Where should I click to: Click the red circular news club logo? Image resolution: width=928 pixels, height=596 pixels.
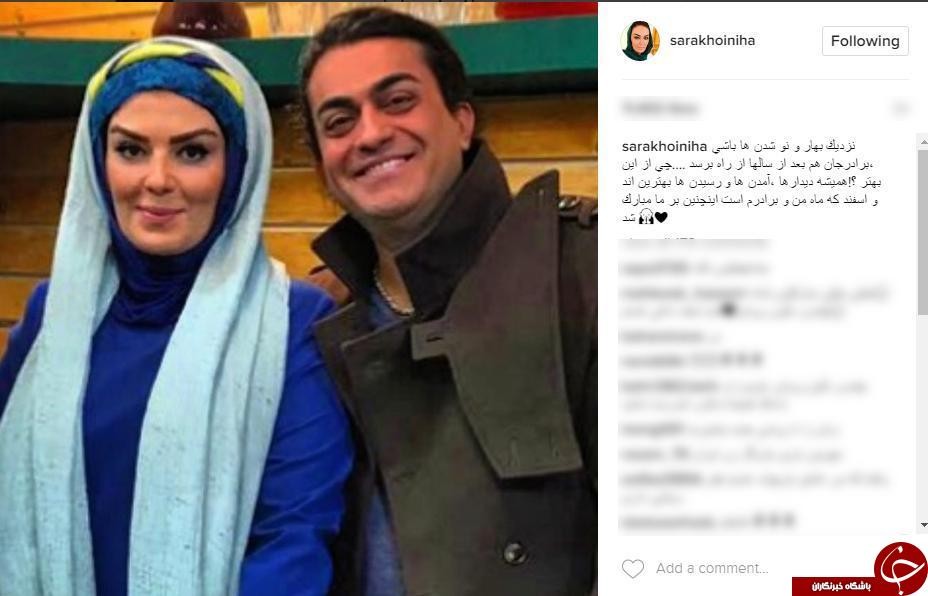[900, 567]
